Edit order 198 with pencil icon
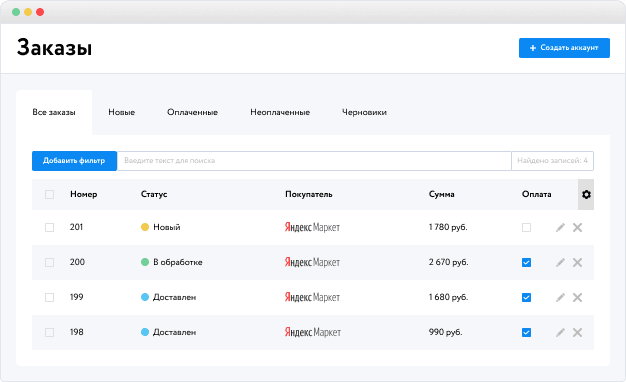Image resolution: width=626 pixels, height=382 pixels. tap(561, 332)
